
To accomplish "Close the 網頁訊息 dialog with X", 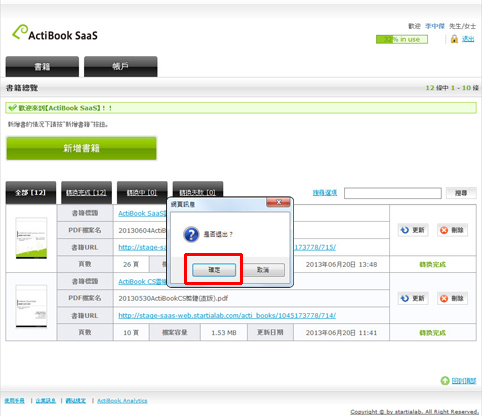I will click(x=278, y=202).
